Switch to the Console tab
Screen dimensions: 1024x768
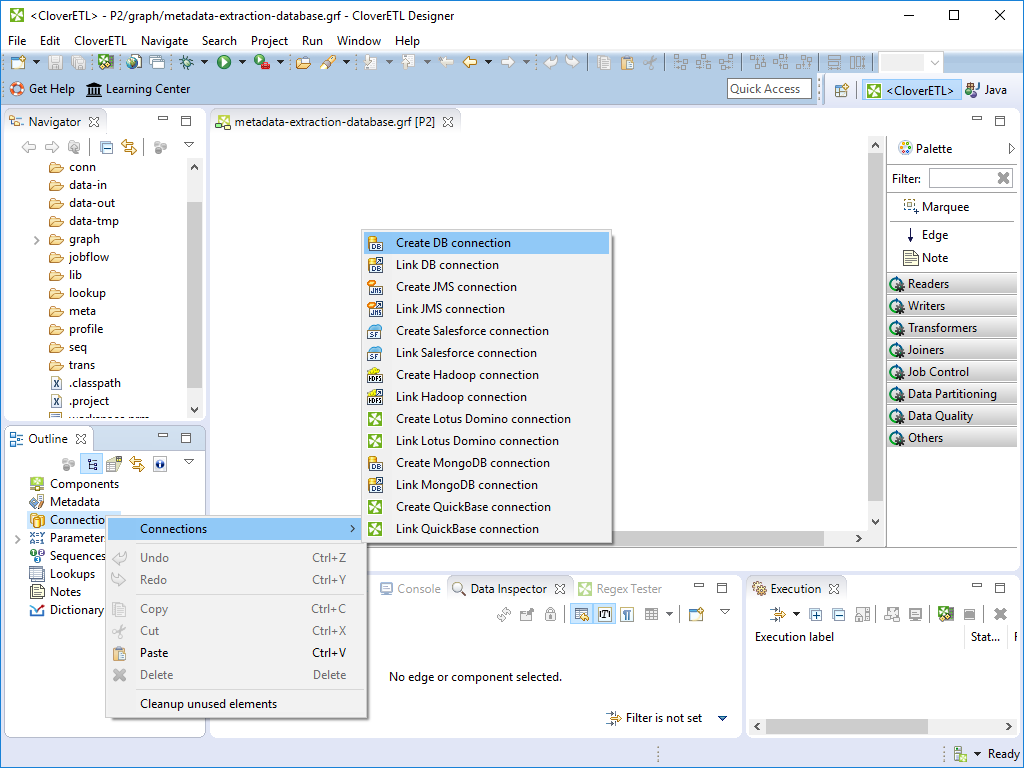point(411,589)
